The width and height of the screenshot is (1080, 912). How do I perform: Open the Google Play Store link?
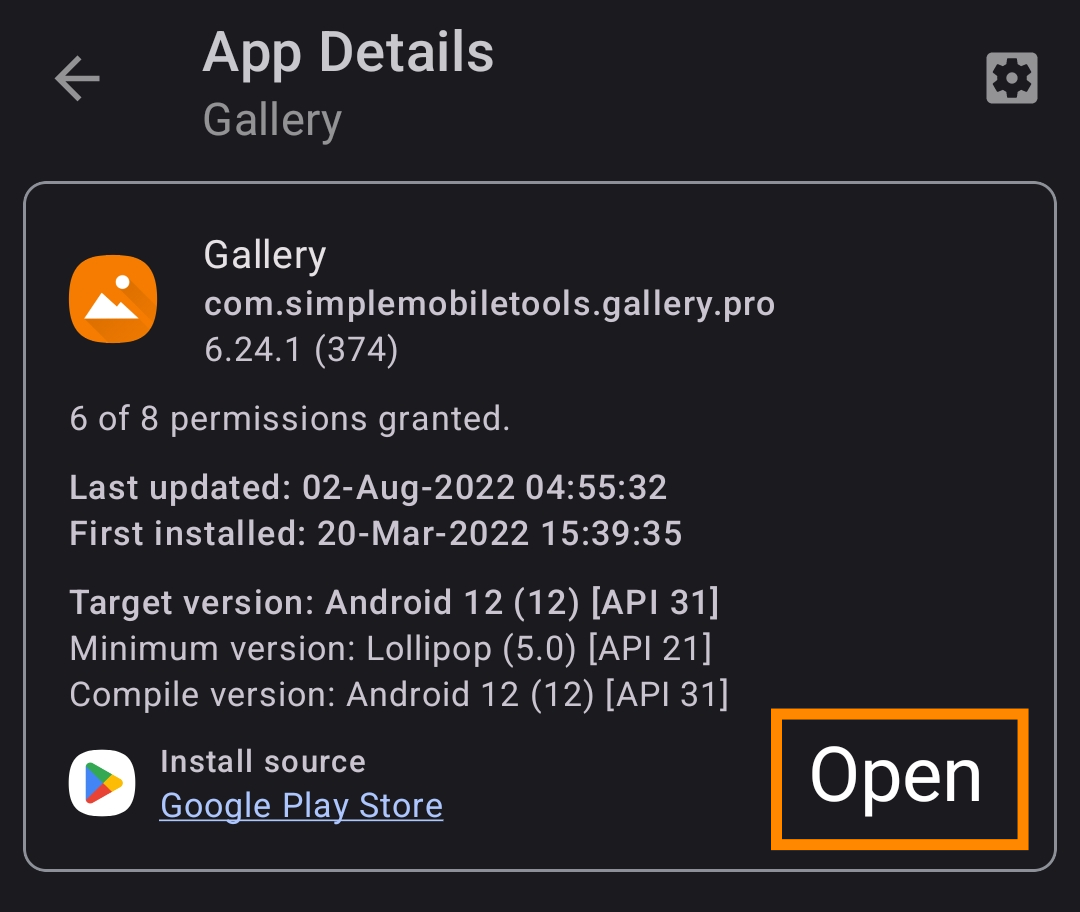pos(300,805)
